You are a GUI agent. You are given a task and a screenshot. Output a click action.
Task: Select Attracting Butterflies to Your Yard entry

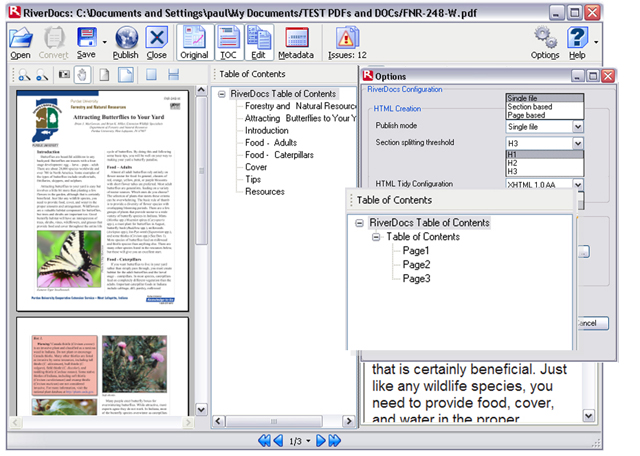click(300, 118)
